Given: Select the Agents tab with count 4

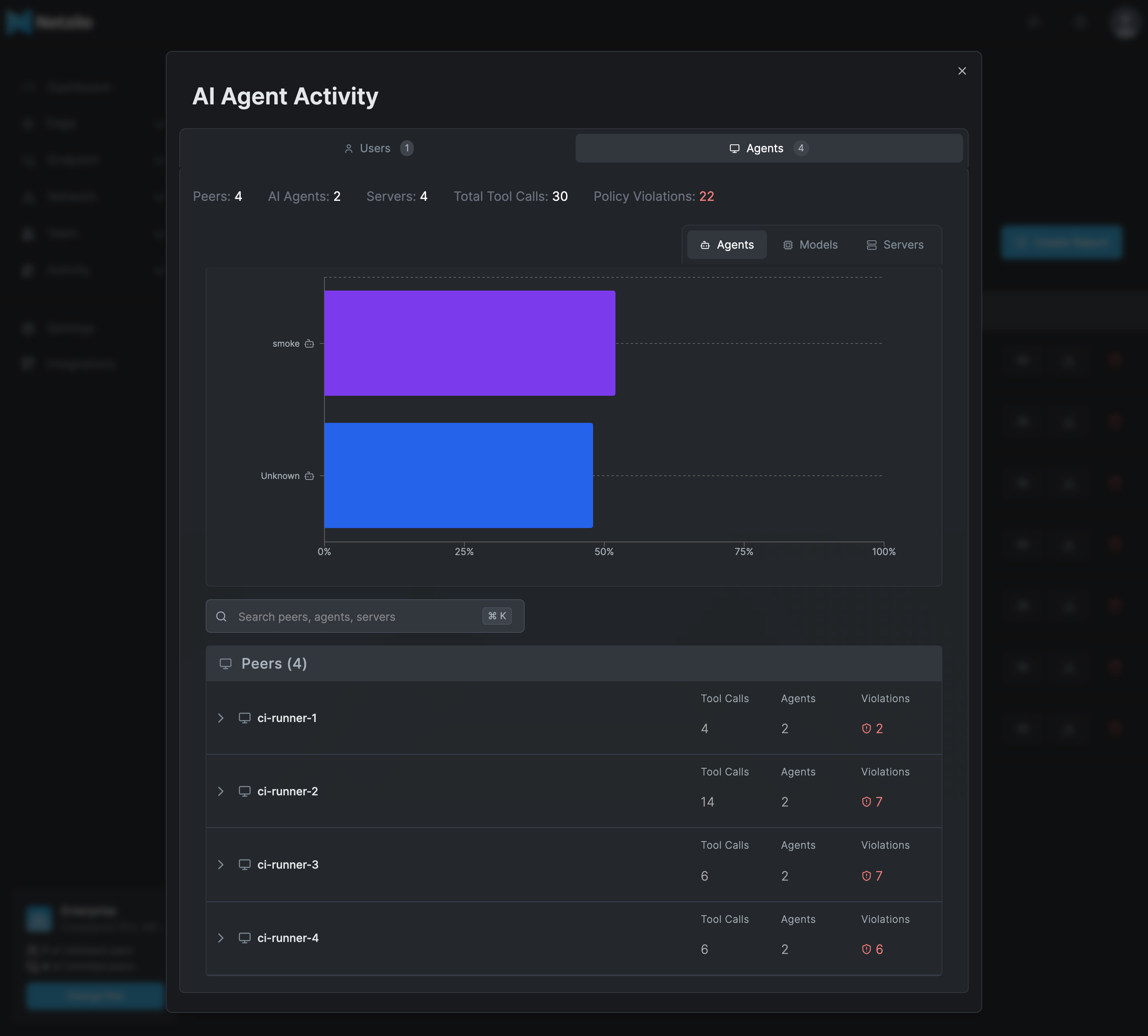Looking at the screenshot, I should click(769, 148).
